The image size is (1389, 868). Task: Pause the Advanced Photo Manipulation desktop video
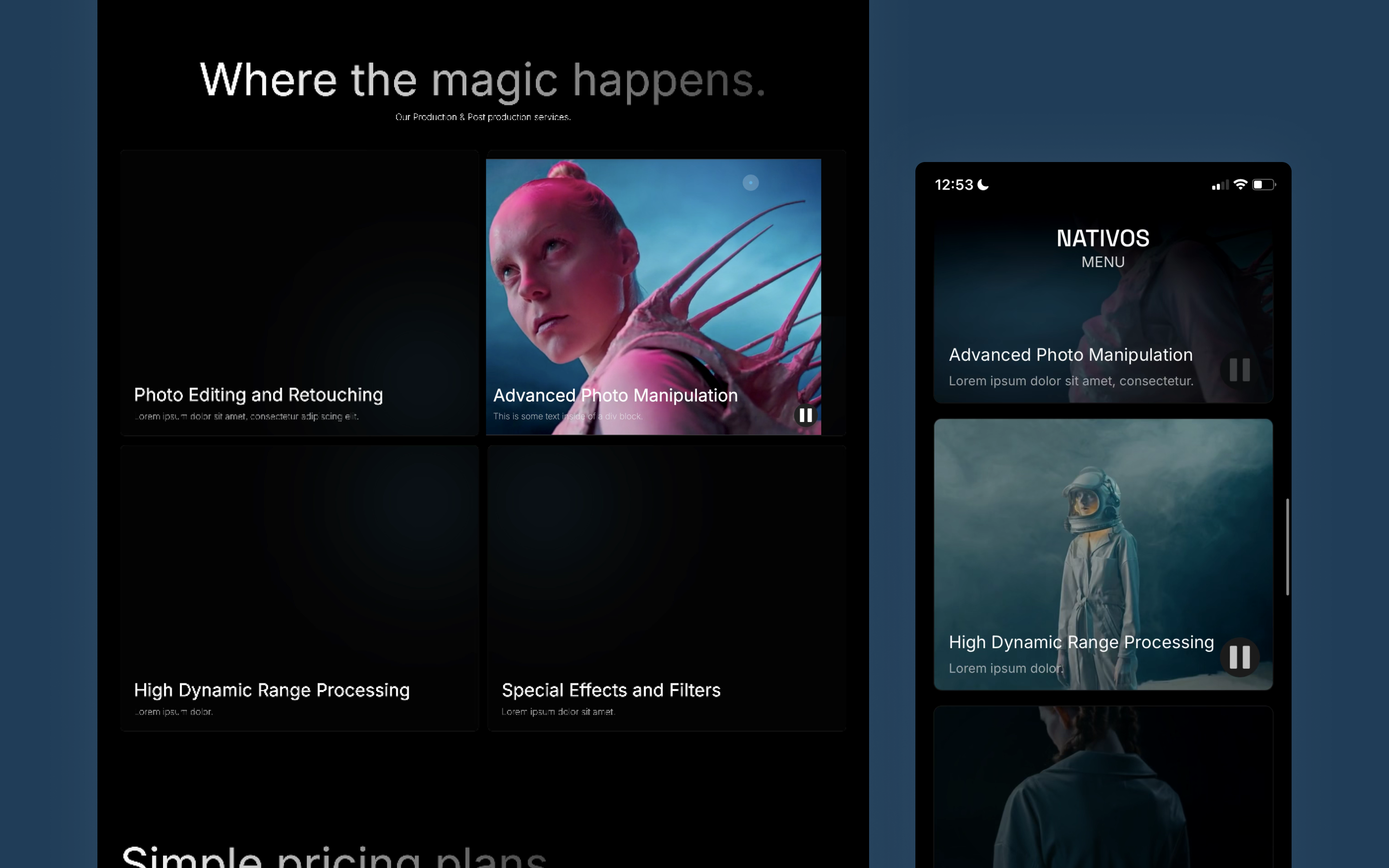tap(805, 415)
